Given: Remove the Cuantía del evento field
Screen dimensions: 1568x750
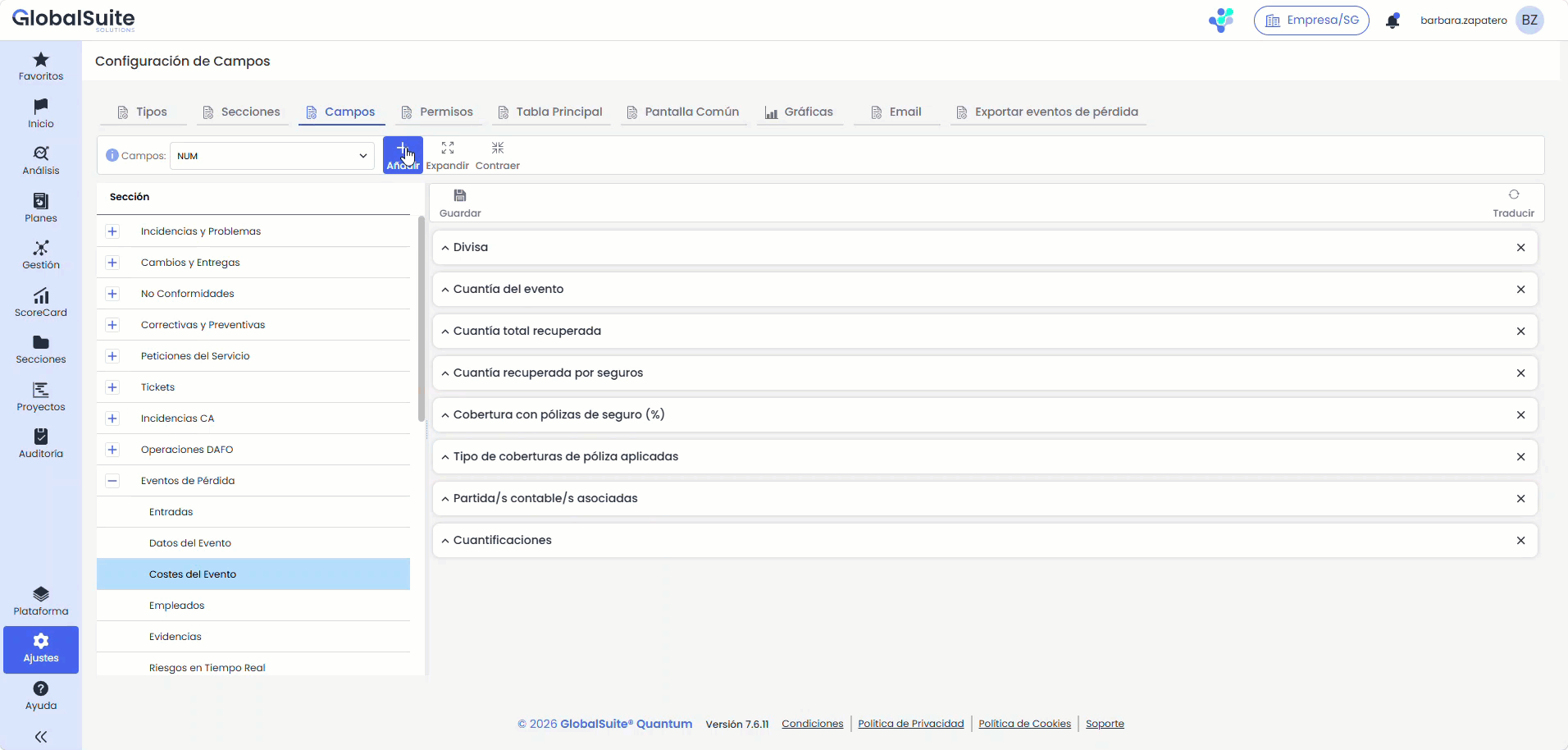Looking at the screenshot, I should pyautogui.click(x=1520, y=290).
